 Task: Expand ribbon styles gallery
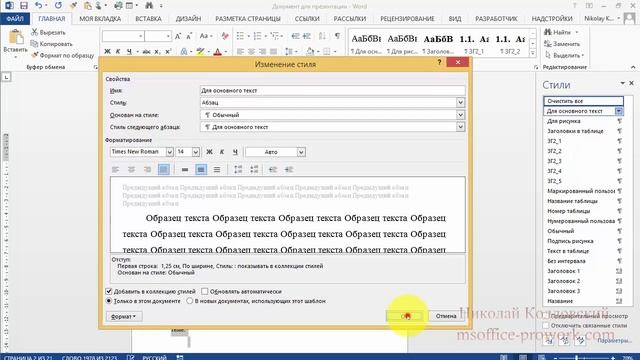coord(533,53)
